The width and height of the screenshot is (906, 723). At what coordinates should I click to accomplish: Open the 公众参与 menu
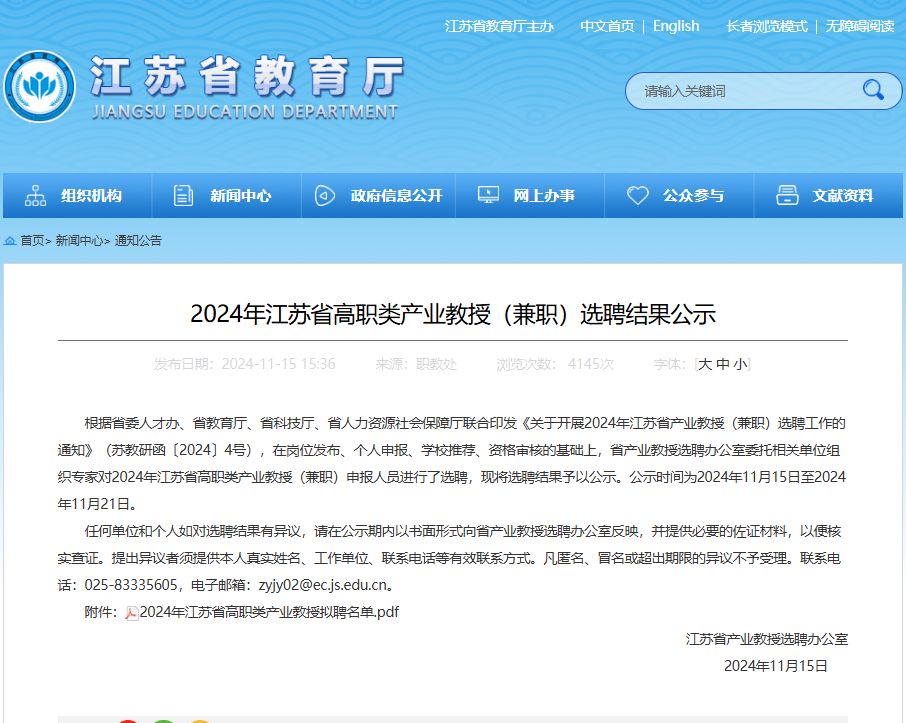tap(679, 195)
